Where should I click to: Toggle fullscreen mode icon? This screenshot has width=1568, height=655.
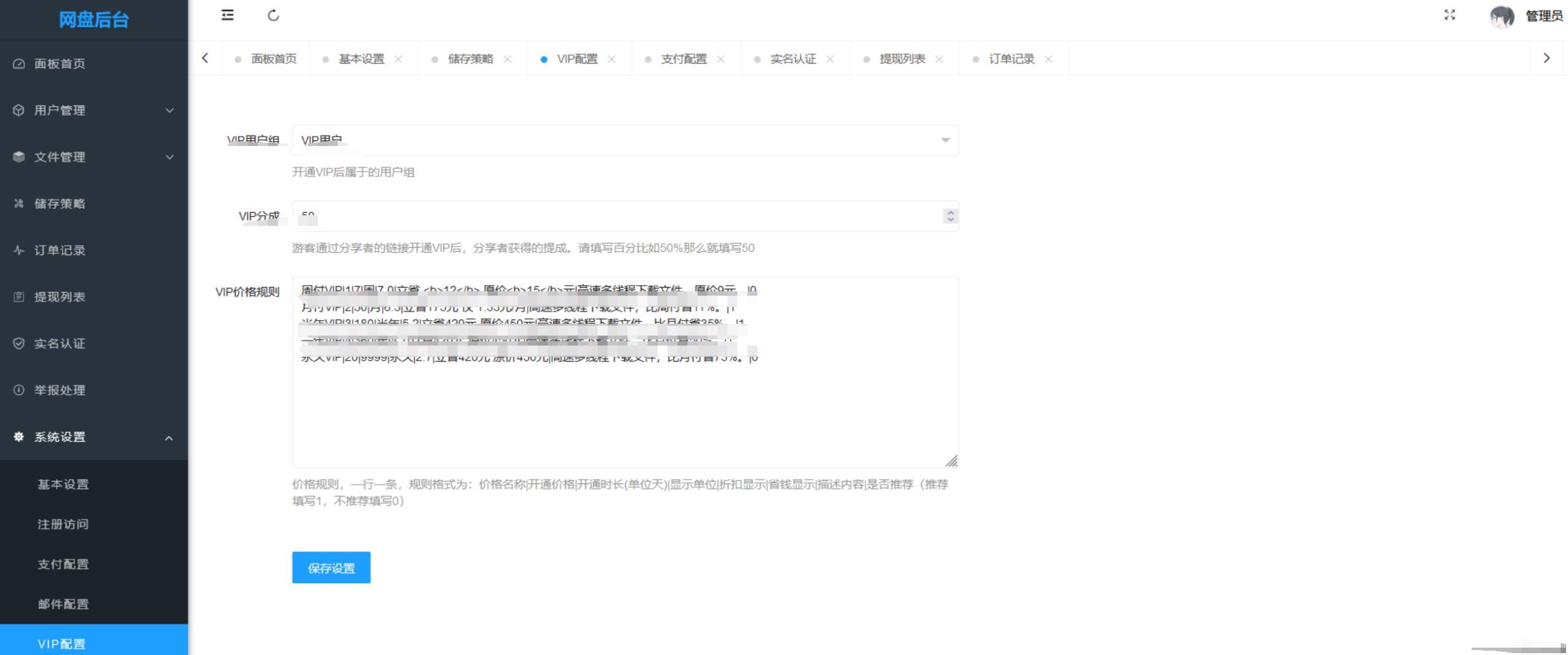pyautogui.click(x=1450, y=15)
